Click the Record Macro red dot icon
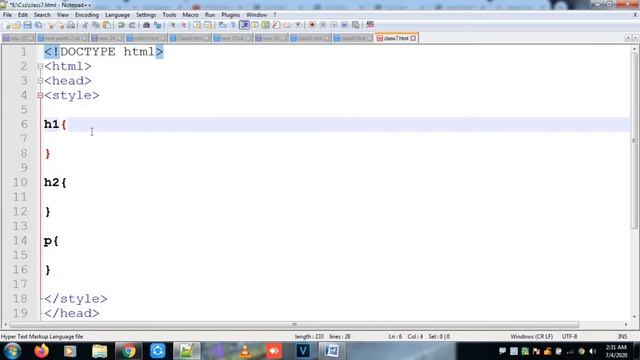Screen dimensions: 640x360 (312, 25)
